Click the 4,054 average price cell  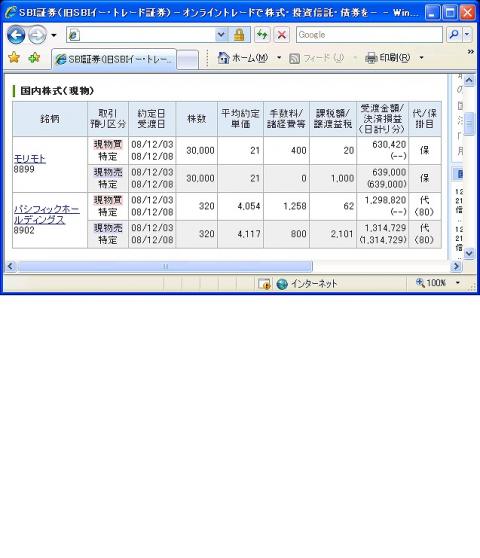[241, 206]
